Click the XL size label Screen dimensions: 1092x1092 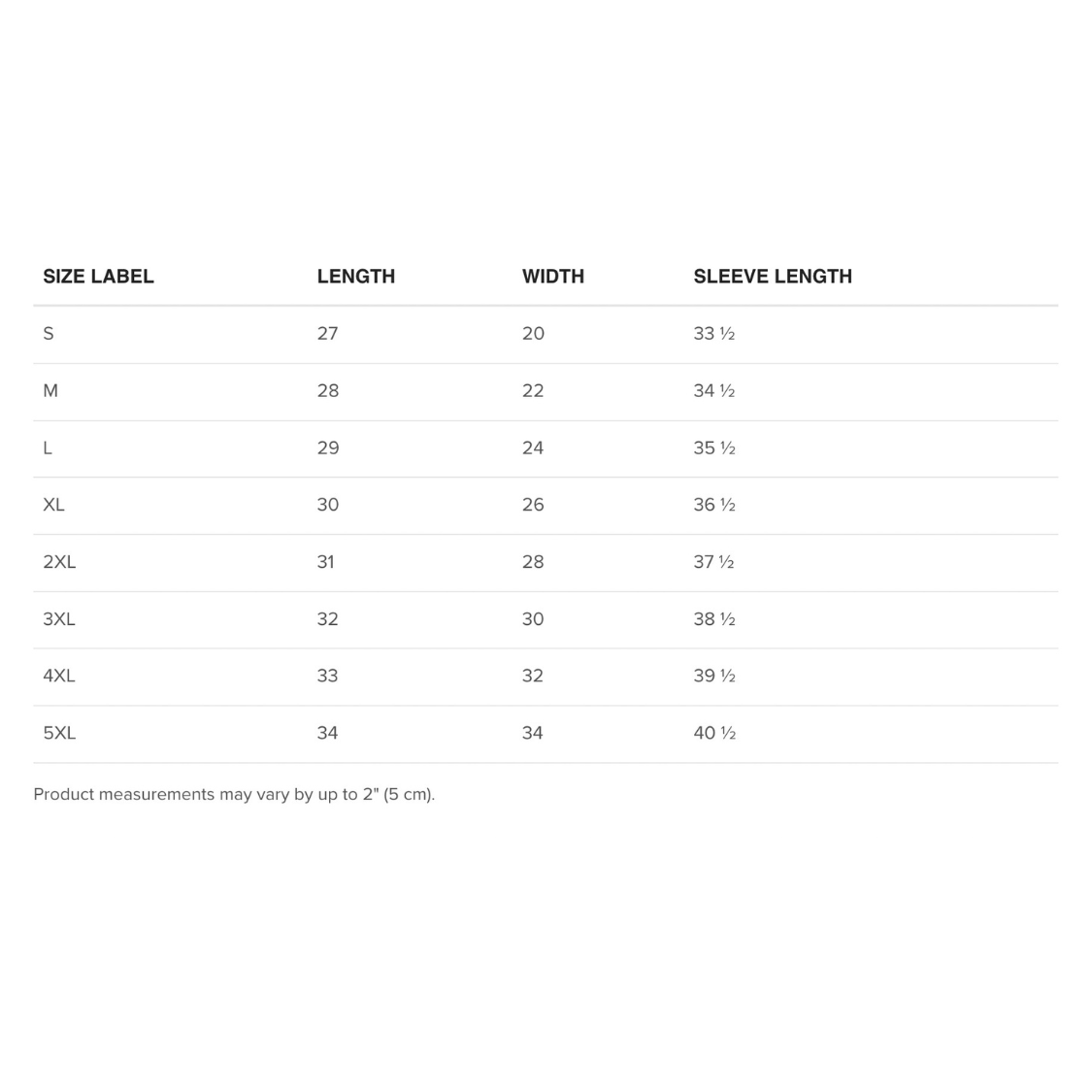[53, 505]
